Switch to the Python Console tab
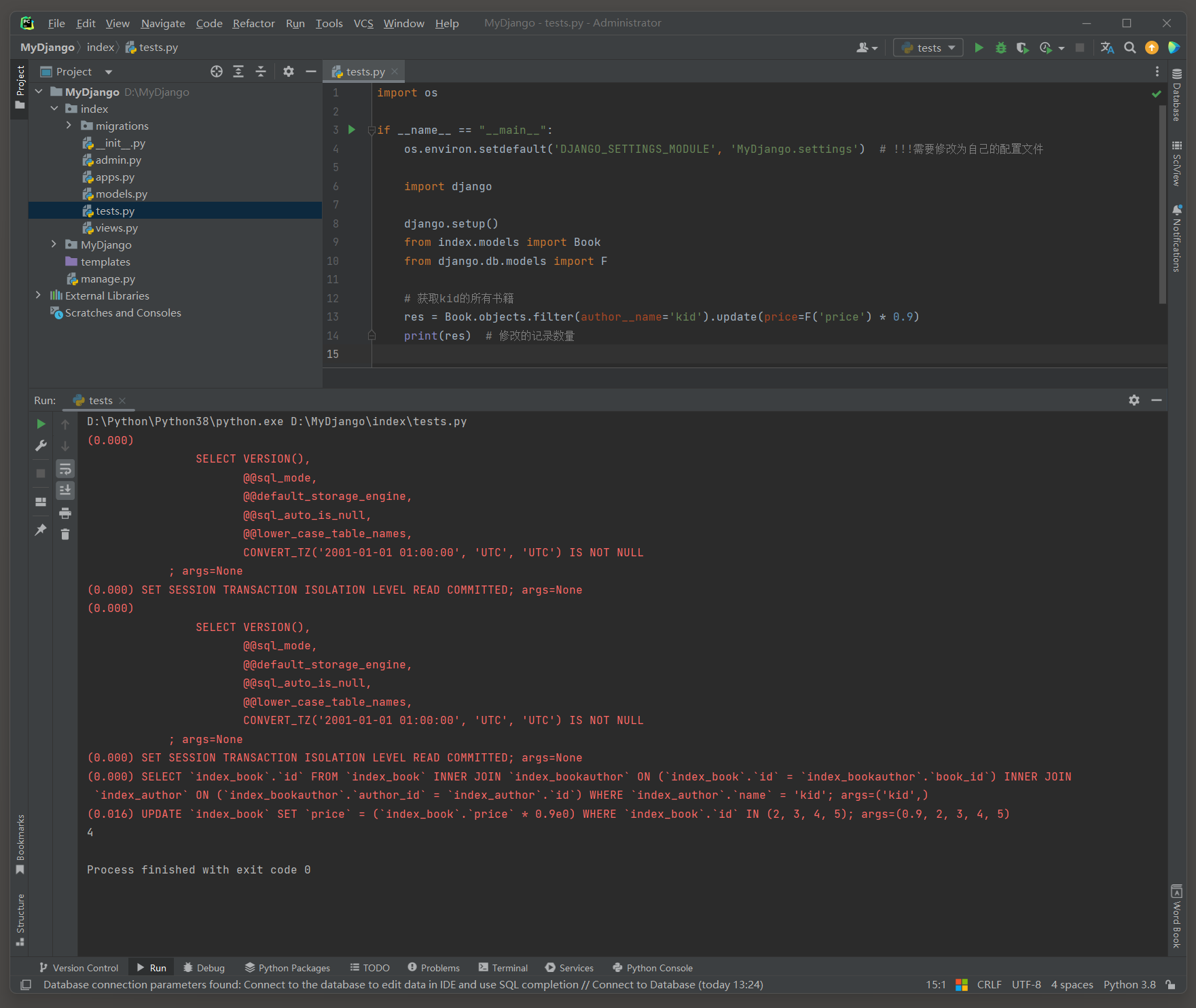The width and height of the screenshot is (1196, 1008). pyautogui.click(x=653, y=968)
